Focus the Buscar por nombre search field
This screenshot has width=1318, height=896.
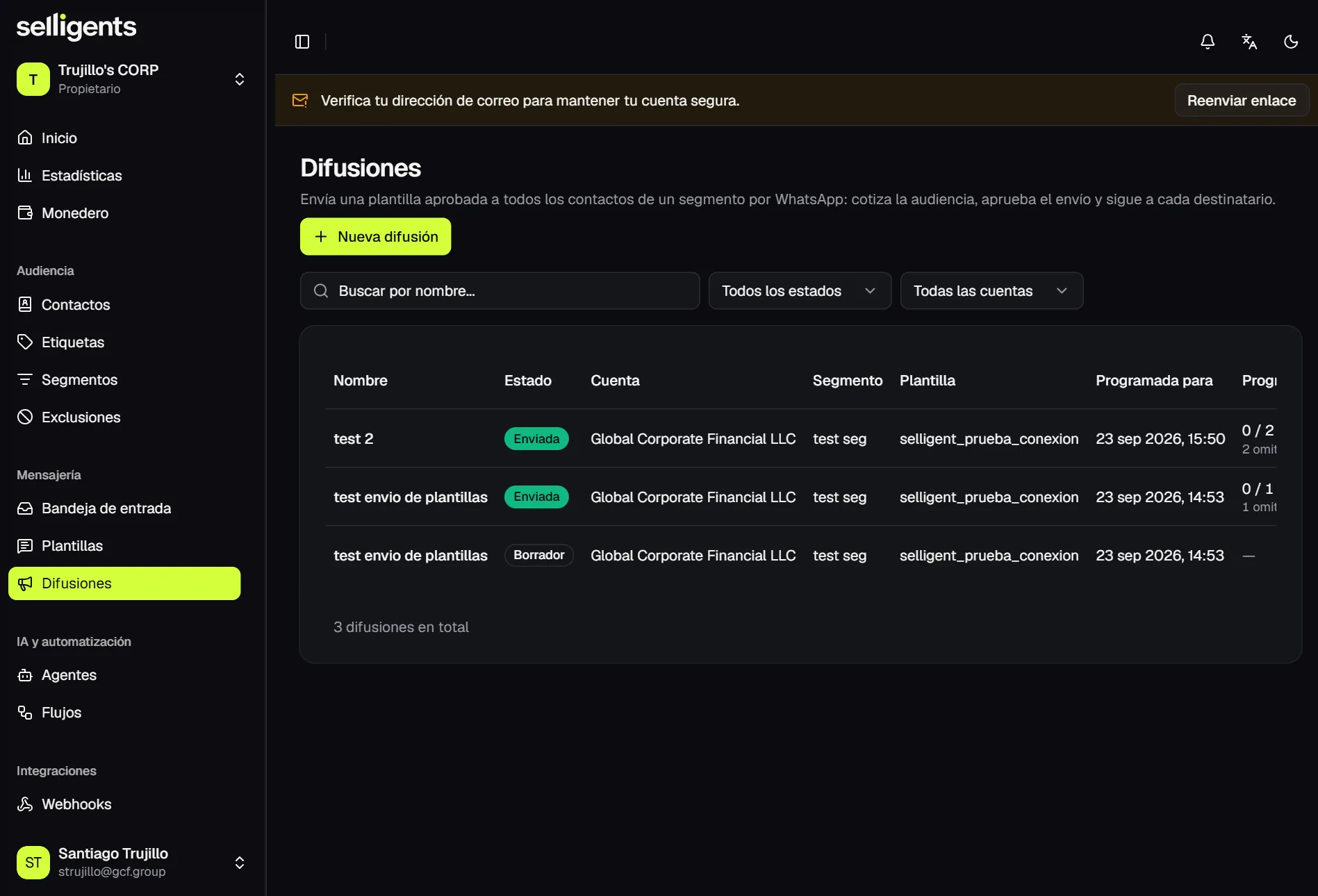500,291
